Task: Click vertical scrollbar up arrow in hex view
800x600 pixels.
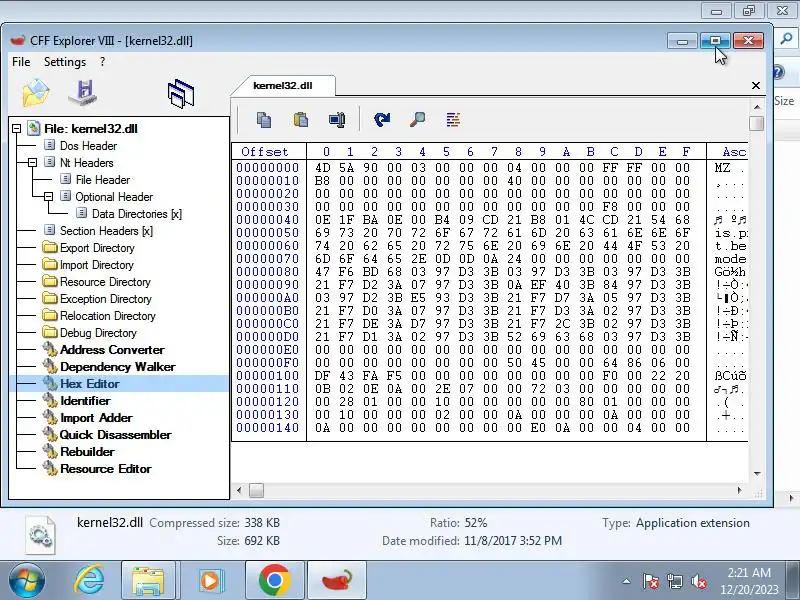Action: pos(757,107)
